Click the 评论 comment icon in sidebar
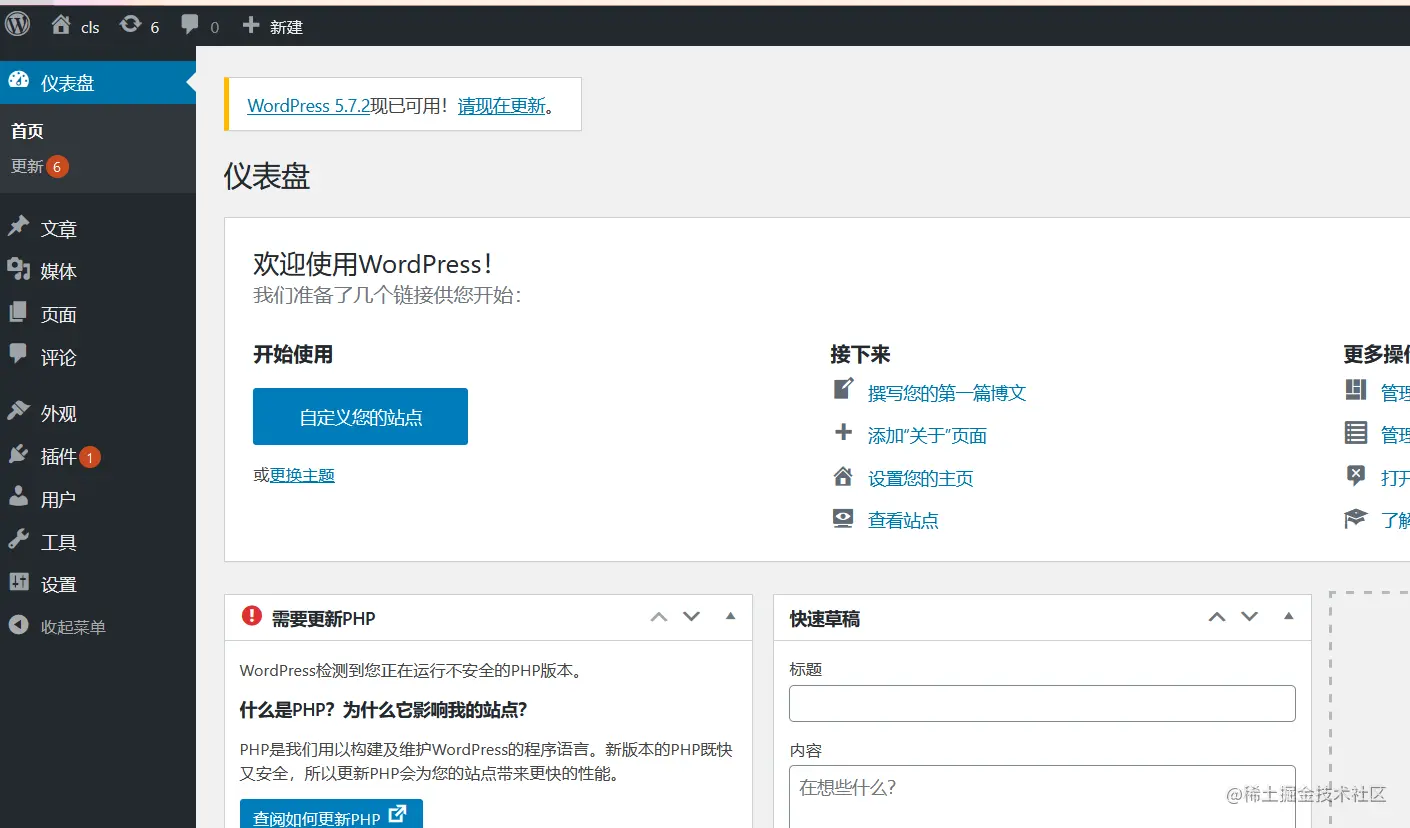 (18, 355)
